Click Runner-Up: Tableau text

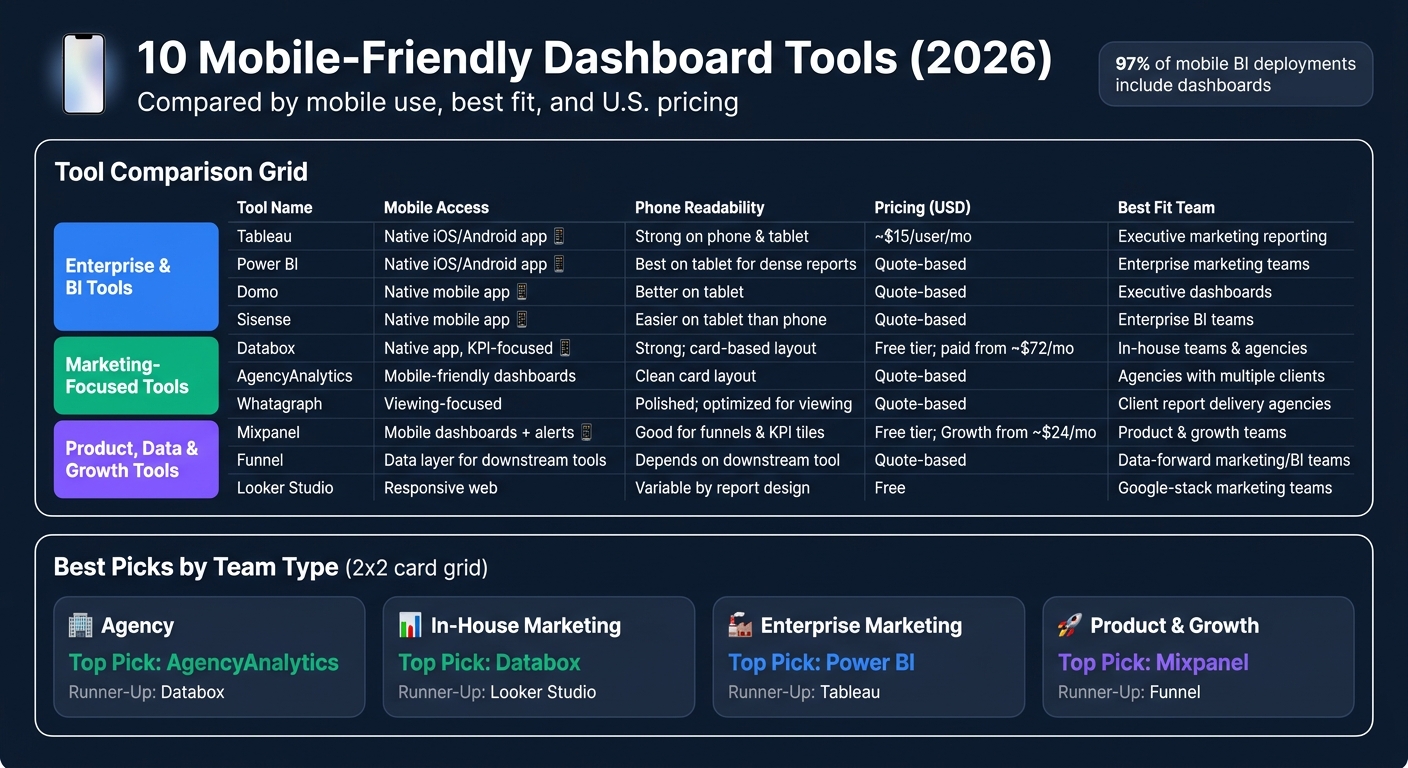pos(804,692)
